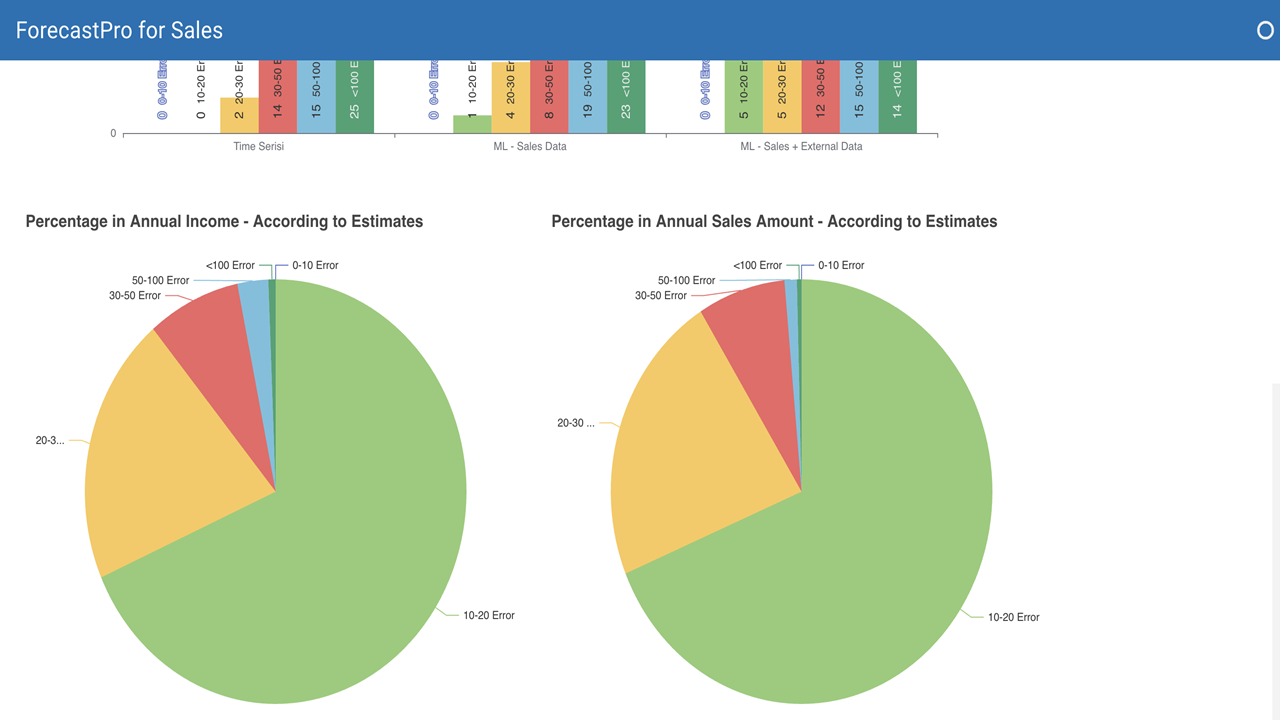Click the blue 50-100 bar in ML - Sales + External Data
This screenshot has height=720, width=1280.
859,96
